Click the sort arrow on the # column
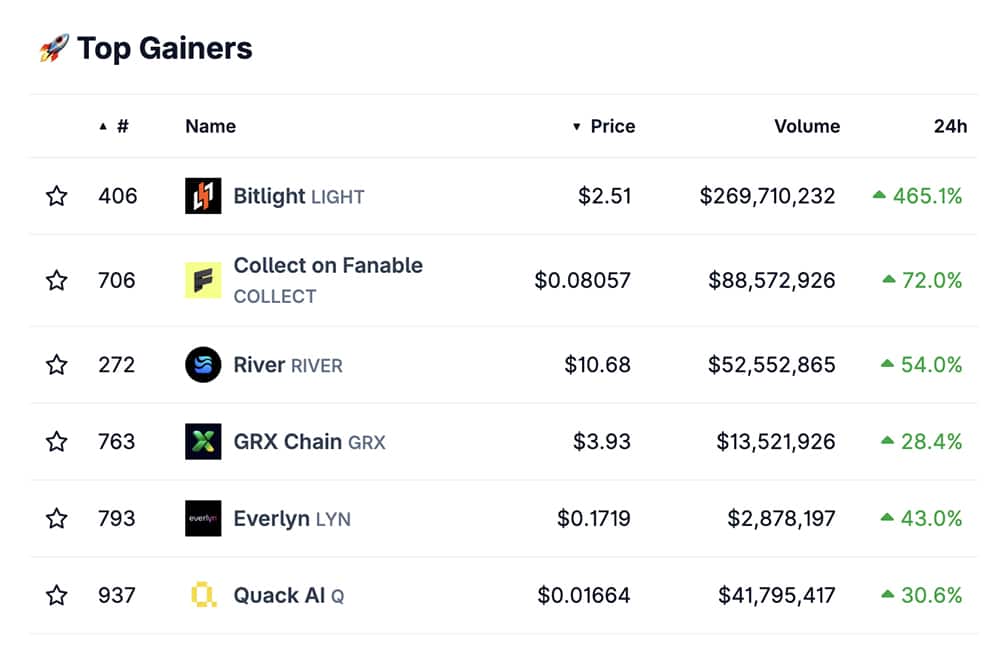Image resolution: width=1000 pixels, height=648 pixels. point(103,126)
